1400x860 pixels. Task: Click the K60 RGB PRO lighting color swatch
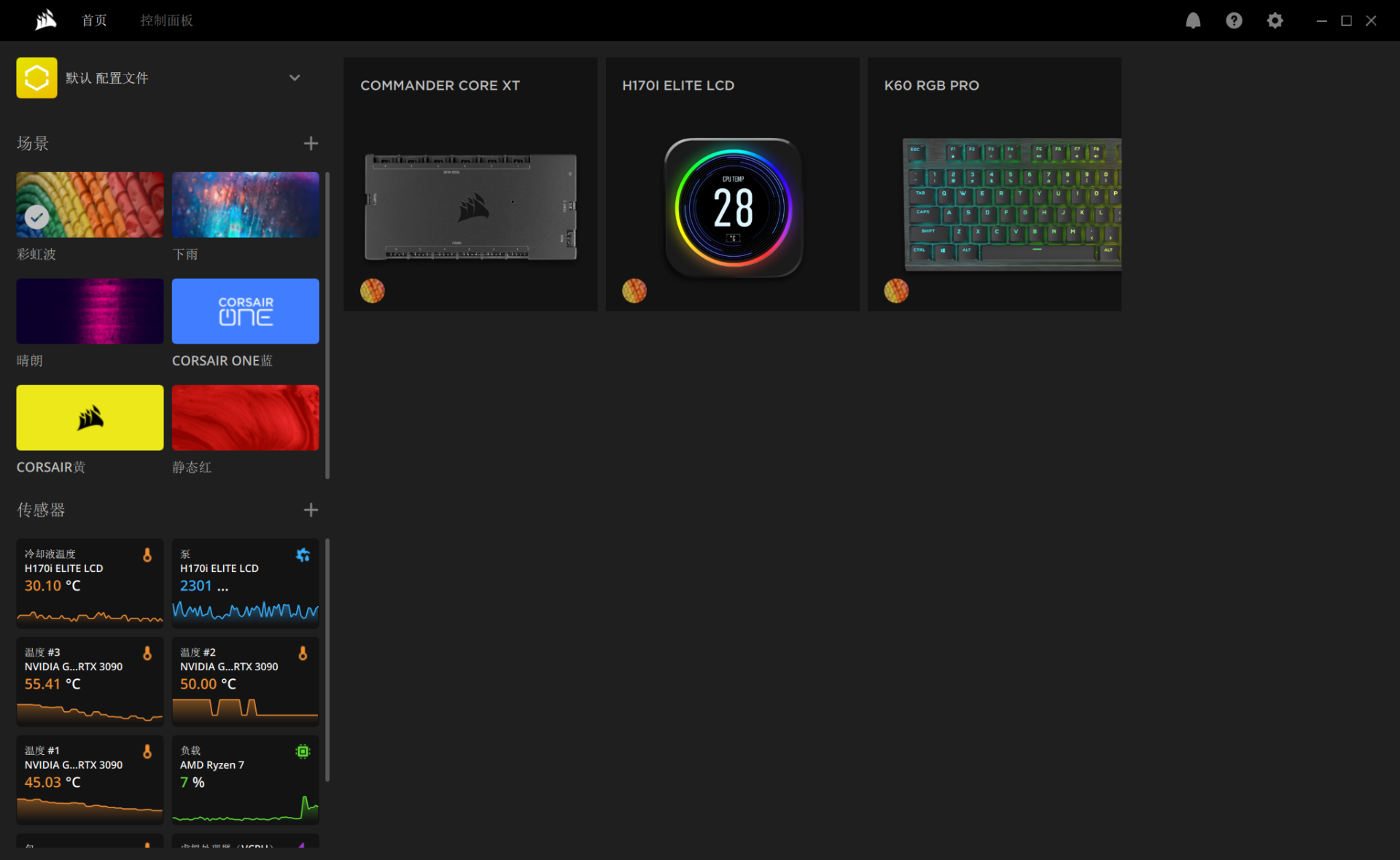coord(896,290)
